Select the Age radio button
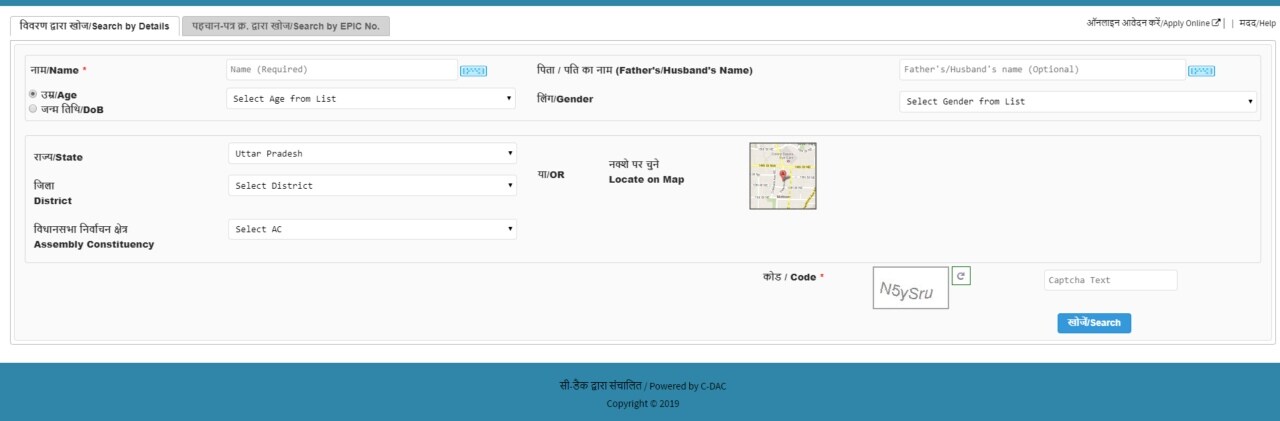 coord(33,94)
